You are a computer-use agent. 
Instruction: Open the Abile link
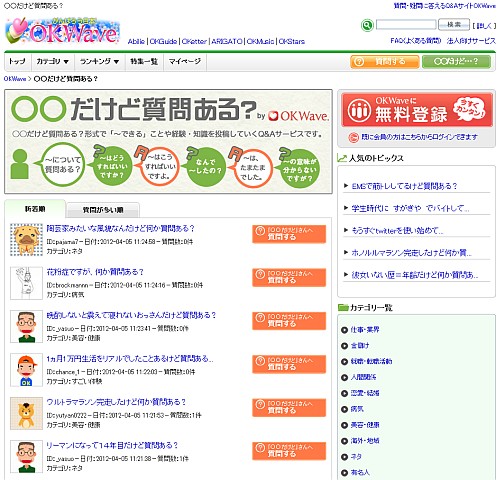(x=136, y=42)
